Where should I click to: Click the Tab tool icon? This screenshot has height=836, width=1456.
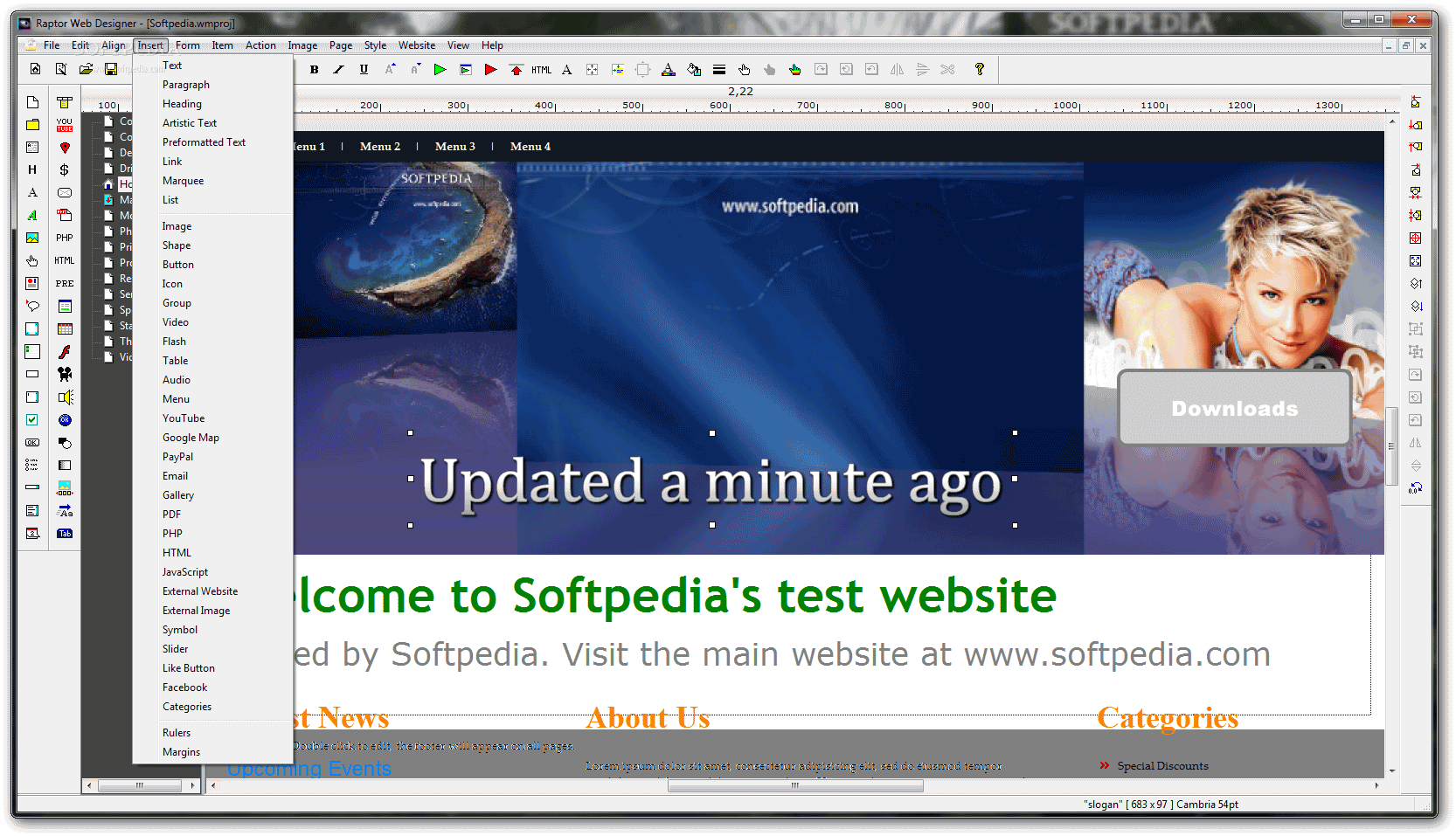[65, 533]
